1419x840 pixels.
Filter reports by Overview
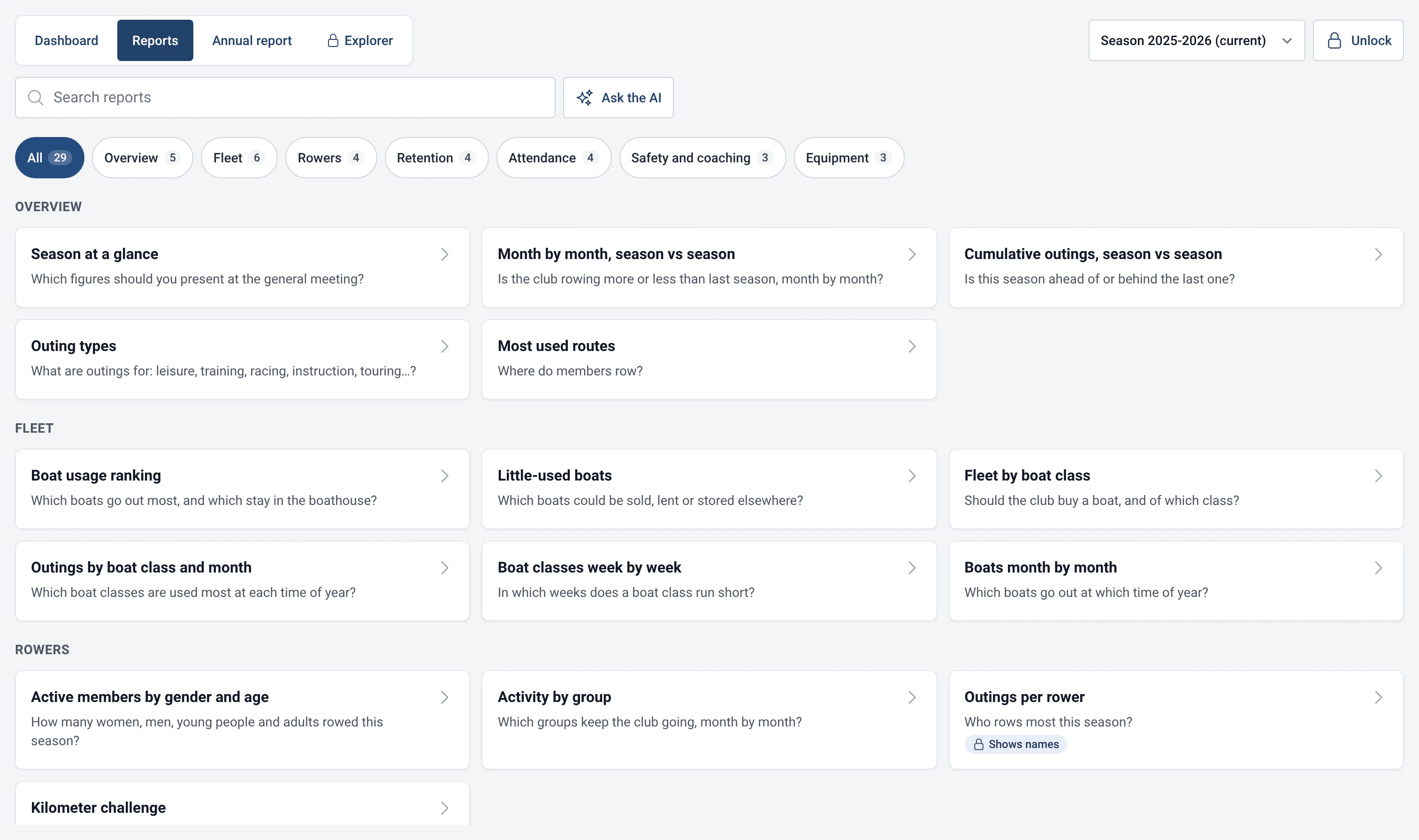143,157
